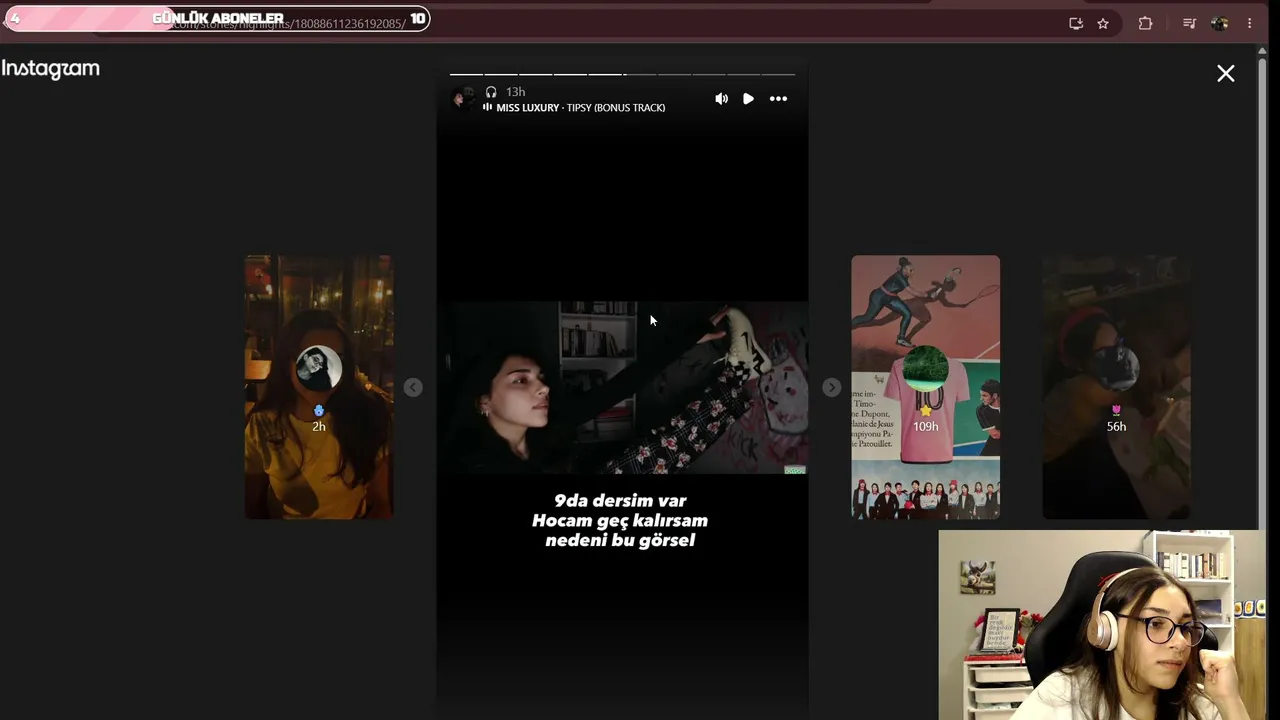Open the story poster's profile picture
This screenshot has width=1280, height=720.
point(462,98)
